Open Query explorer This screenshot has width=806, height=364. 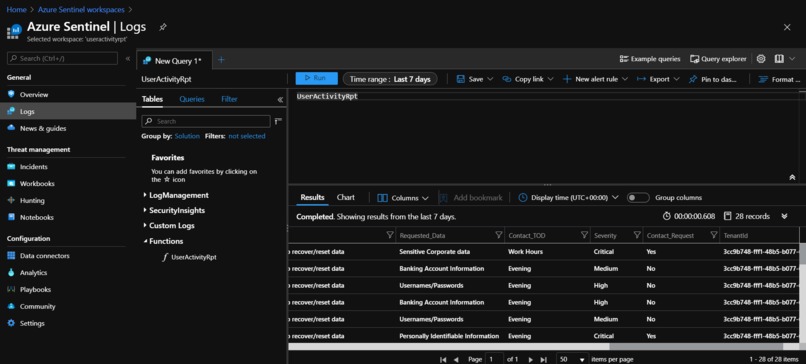[718, 59]
